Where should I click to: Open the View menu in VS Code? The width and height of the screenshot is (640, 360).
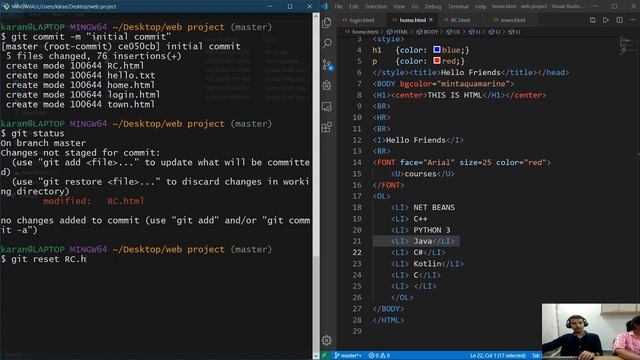tap(399, 7)
